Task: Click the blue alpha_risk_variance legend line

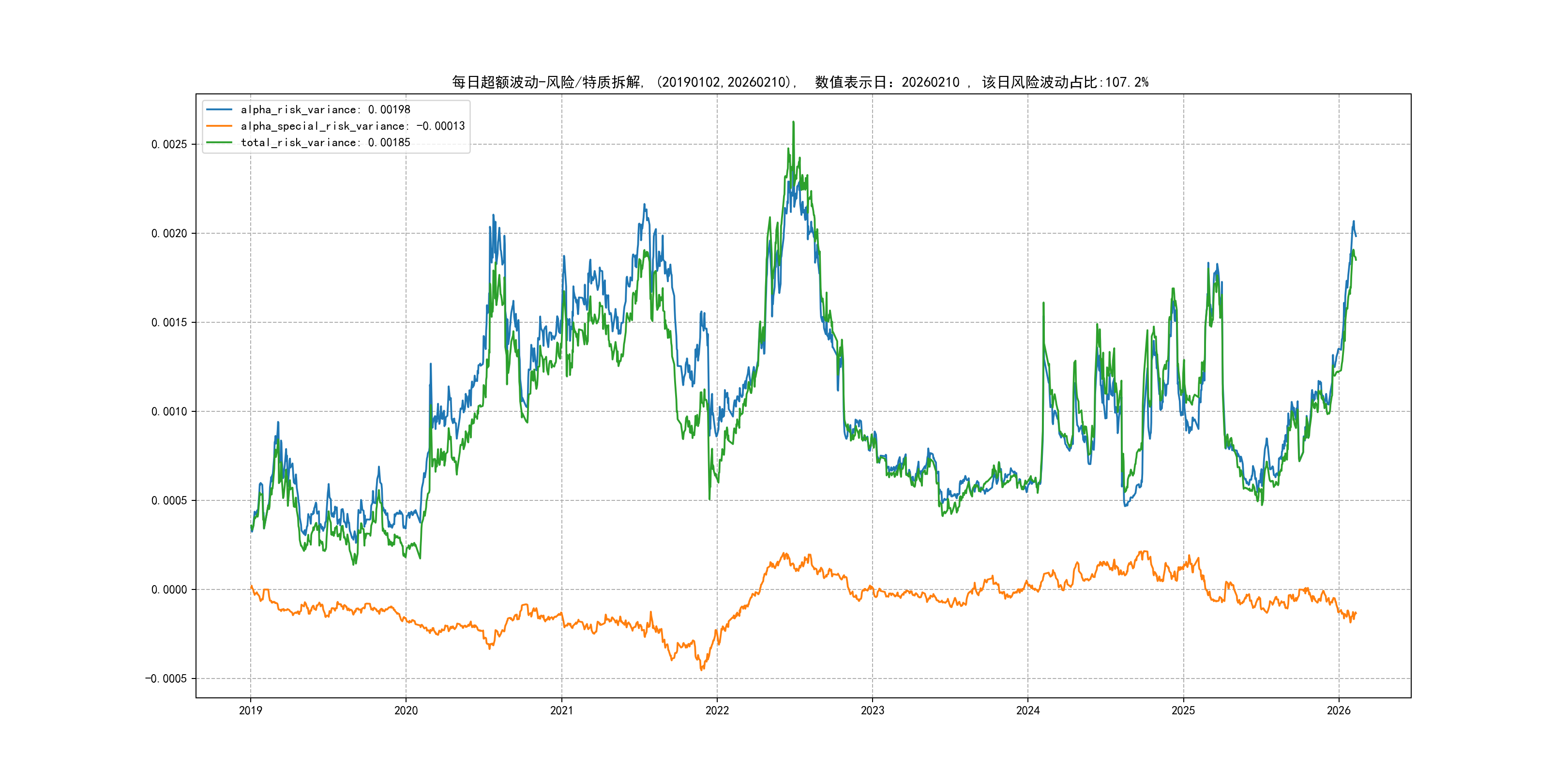Action: (x=219, y=109)
